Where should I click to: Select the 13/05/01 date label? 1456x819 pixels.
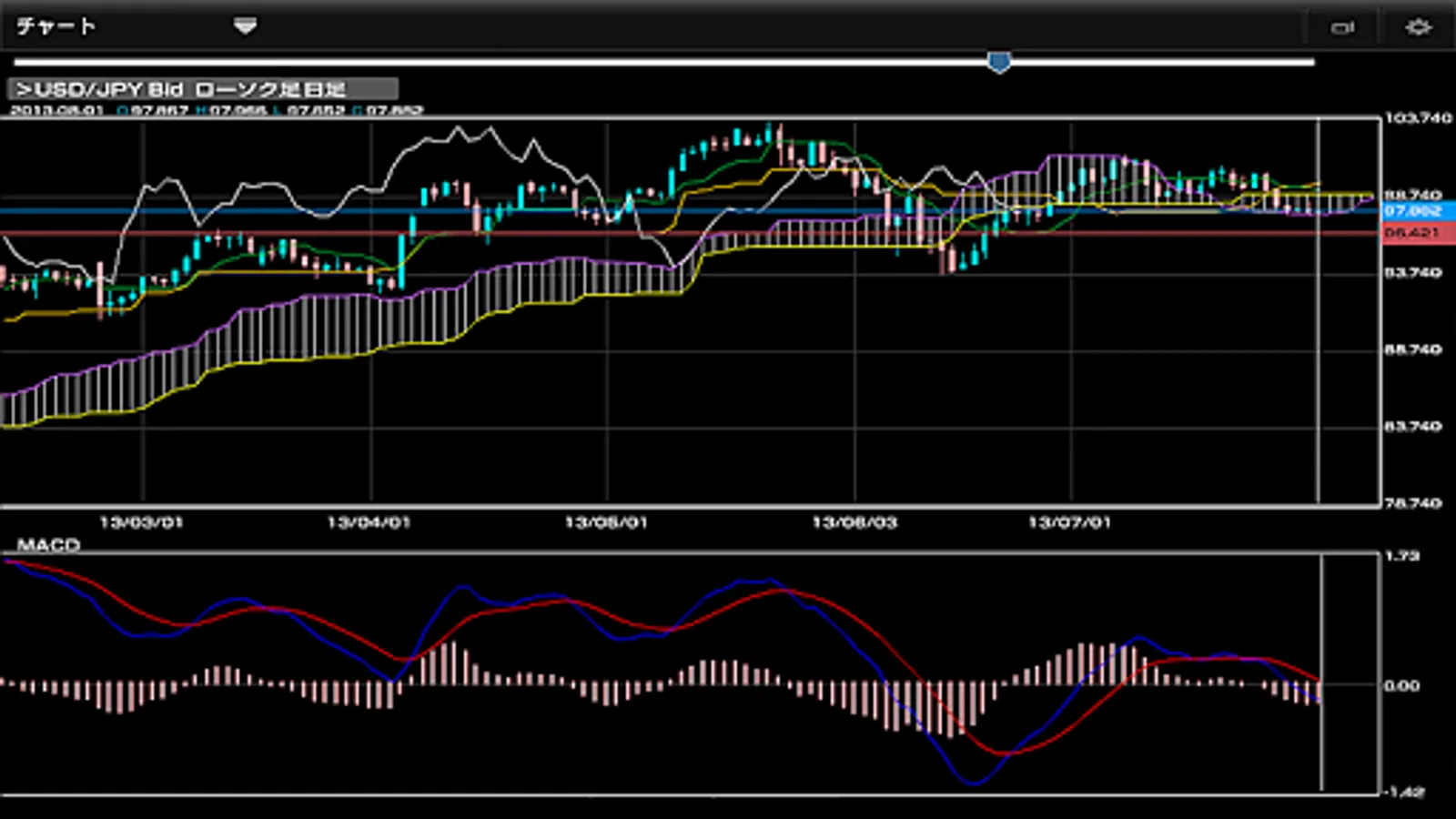point(606,522)
